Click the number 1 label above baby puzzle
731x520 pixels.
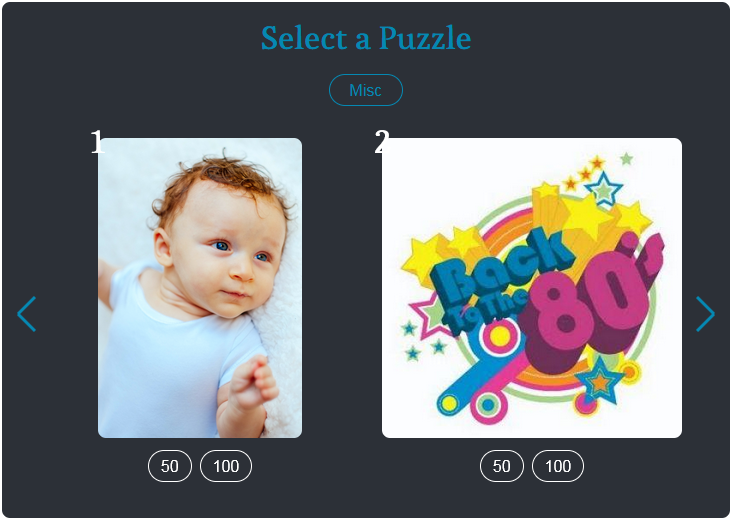[x=97, y=142]
